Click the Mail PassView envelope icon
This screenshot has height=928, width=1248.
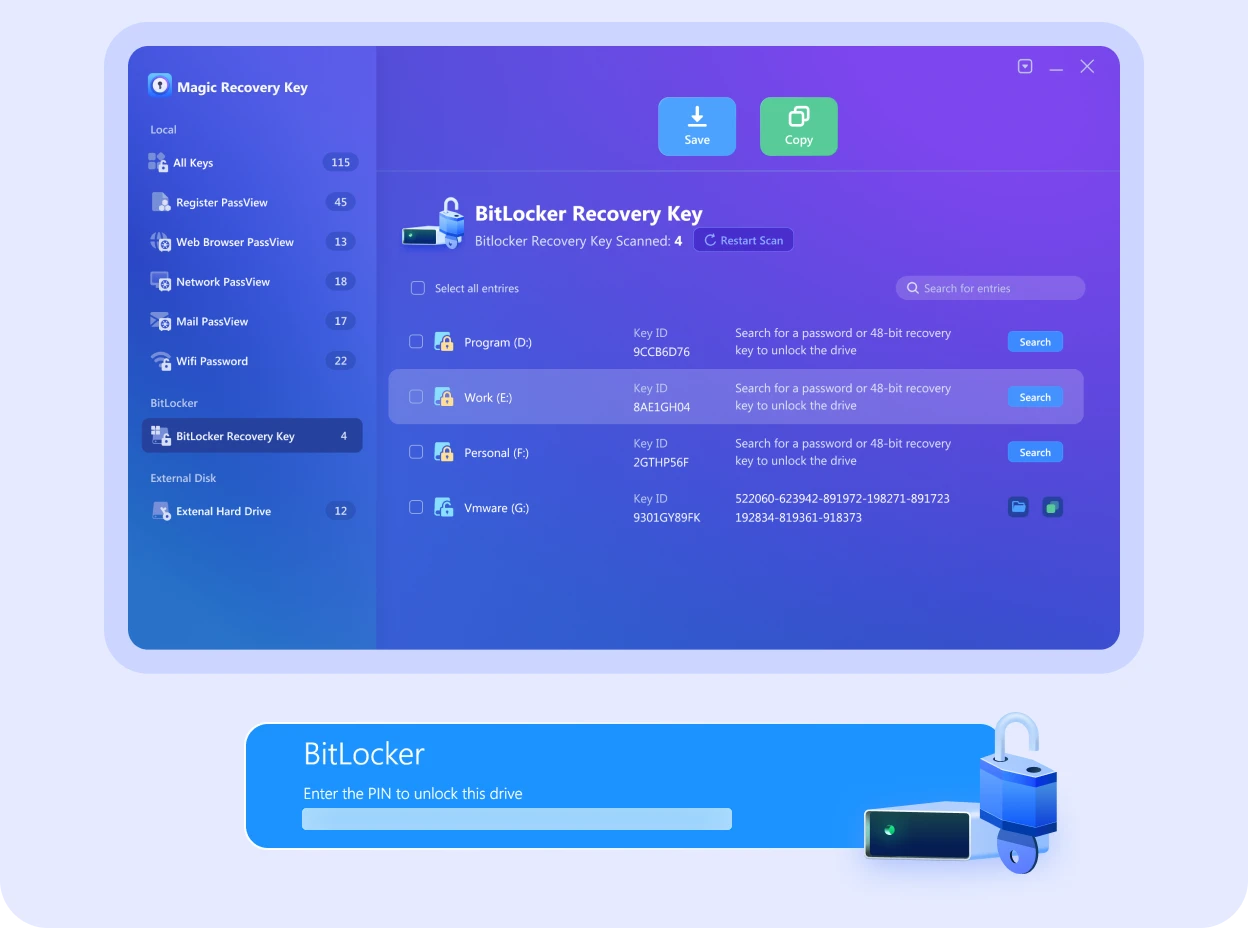(x=161, y=321)
